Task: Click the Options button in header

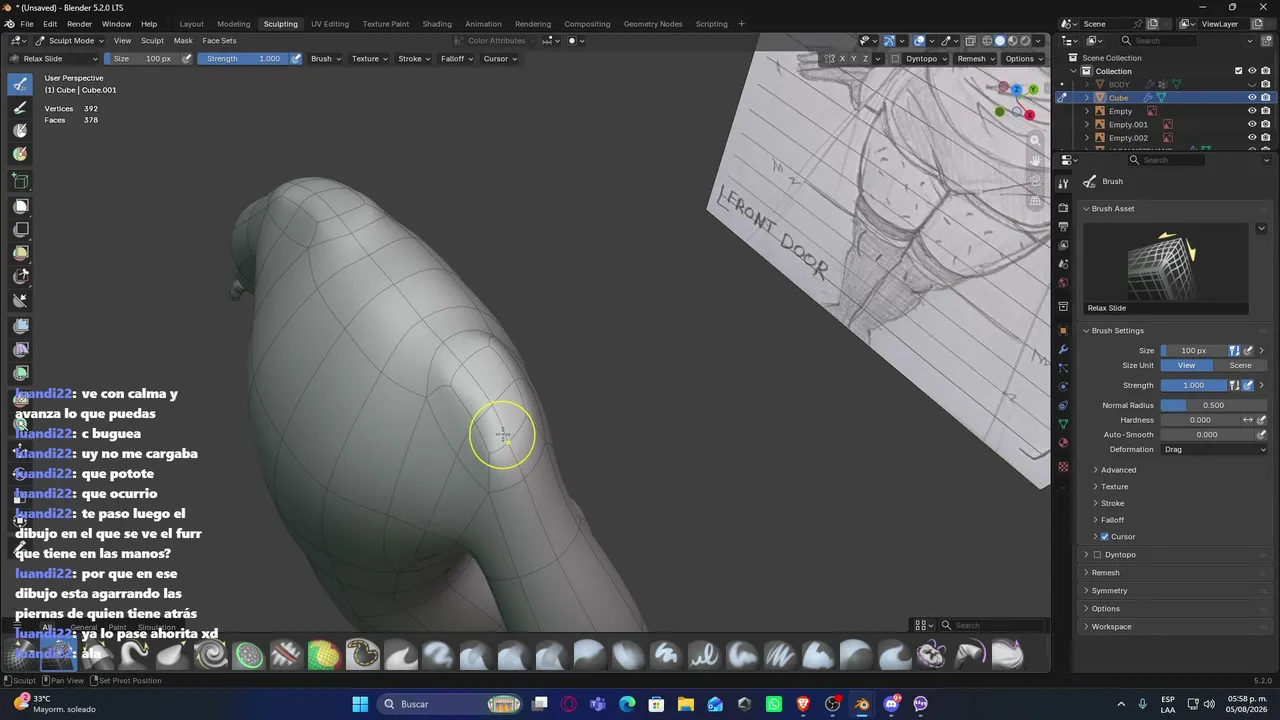Action: pyautogui.click(x=1023, y=59)
